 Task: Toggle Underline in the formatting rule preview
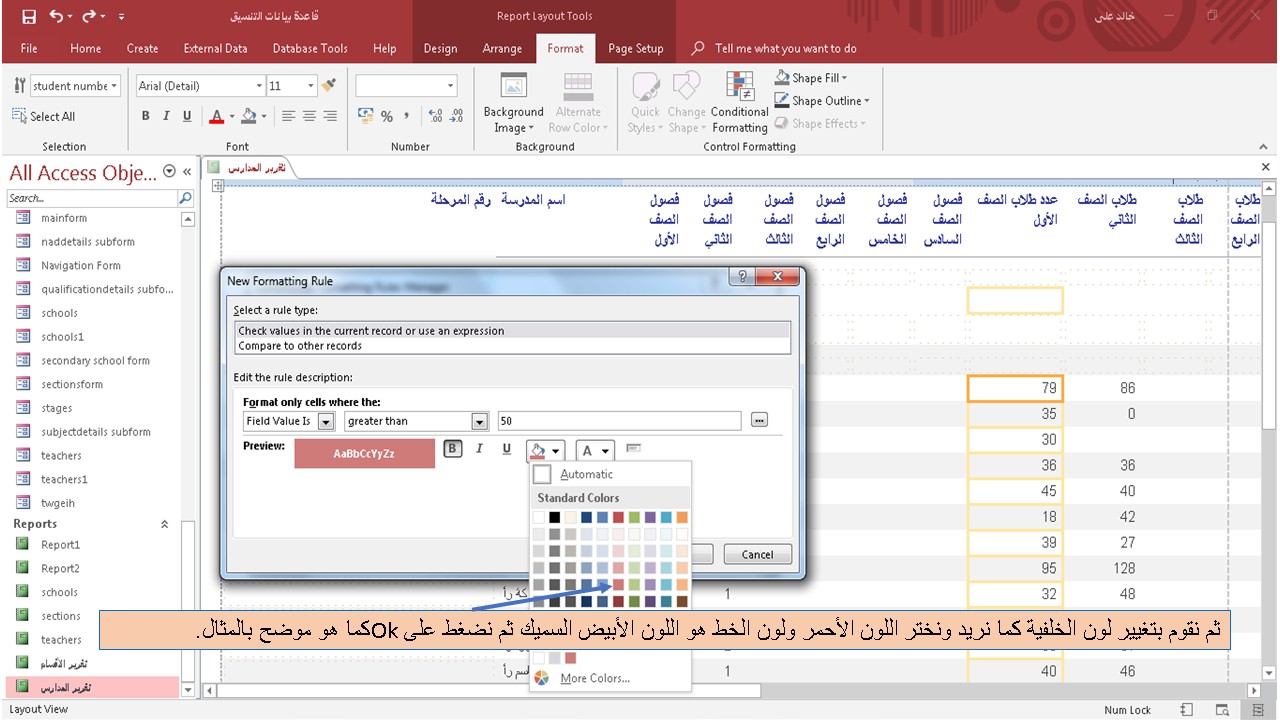coord(506,448)
